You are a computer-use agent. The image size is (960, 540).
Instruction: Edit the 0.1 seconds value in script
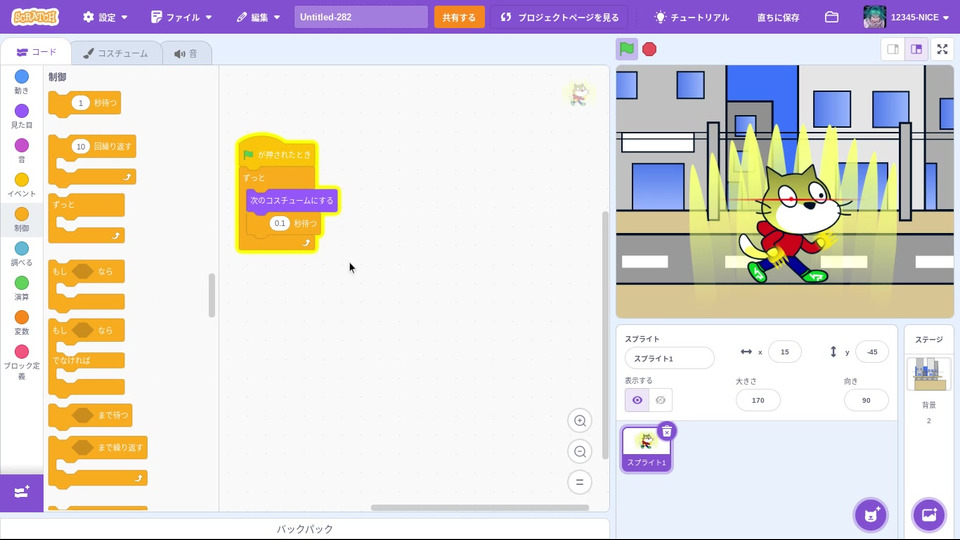tap(280, 223)
